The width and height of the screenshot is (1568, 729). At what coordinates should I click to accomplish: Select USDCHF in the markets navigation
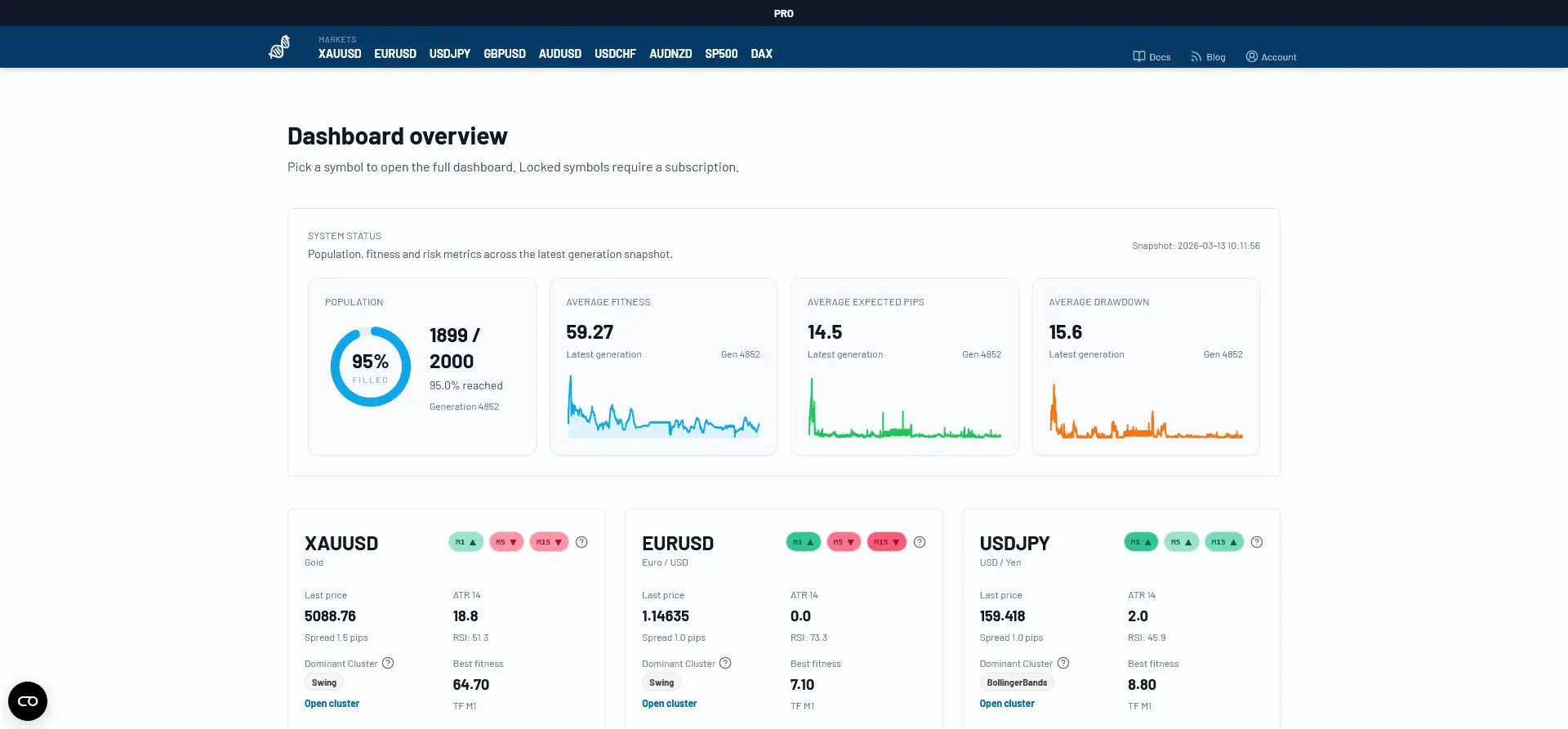pos(615,54)
